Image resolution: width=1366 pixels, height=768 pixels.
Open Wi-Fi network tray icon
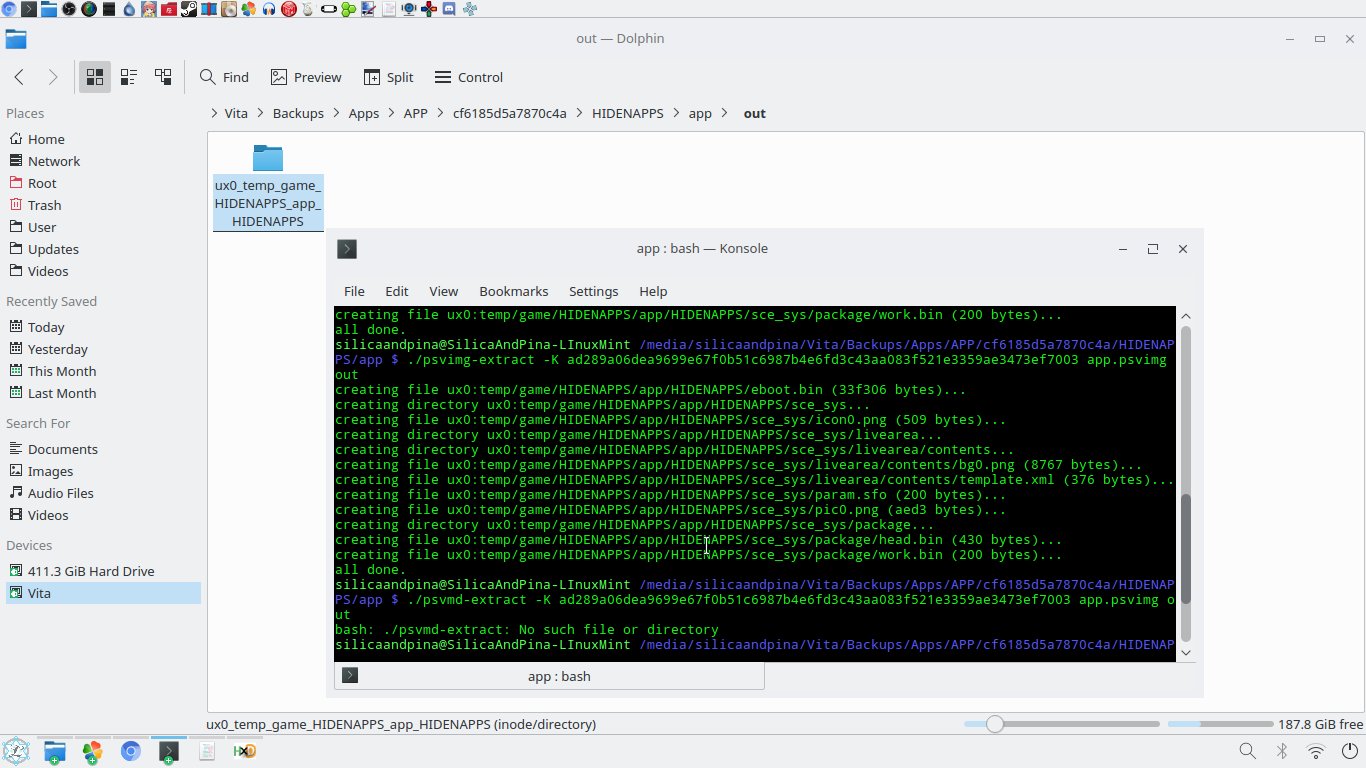point(1316,751)
